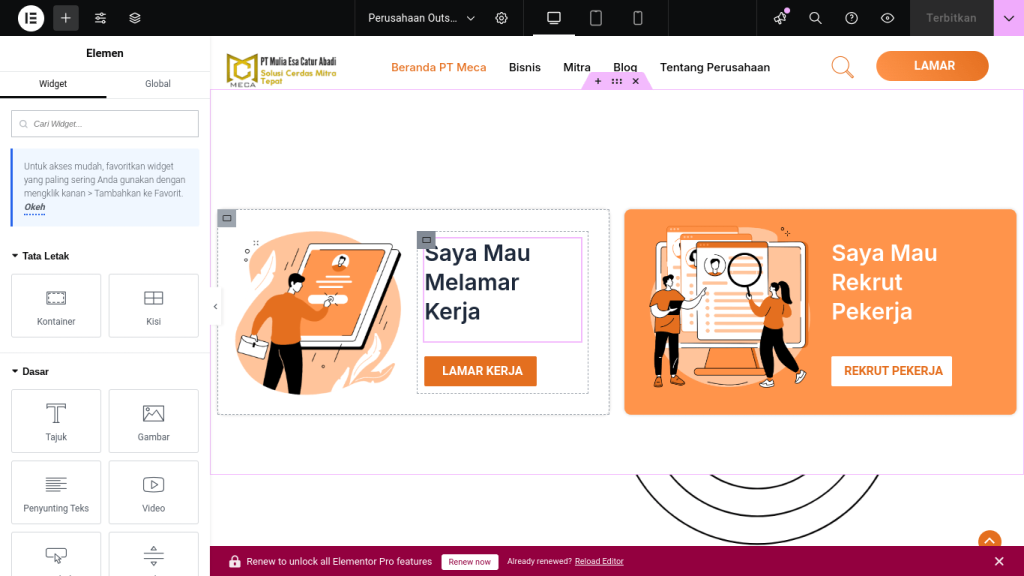The image size is (1024, 576).
Task: Click the REKRUT PEKERJA button
Action: (x=891, y=371)
